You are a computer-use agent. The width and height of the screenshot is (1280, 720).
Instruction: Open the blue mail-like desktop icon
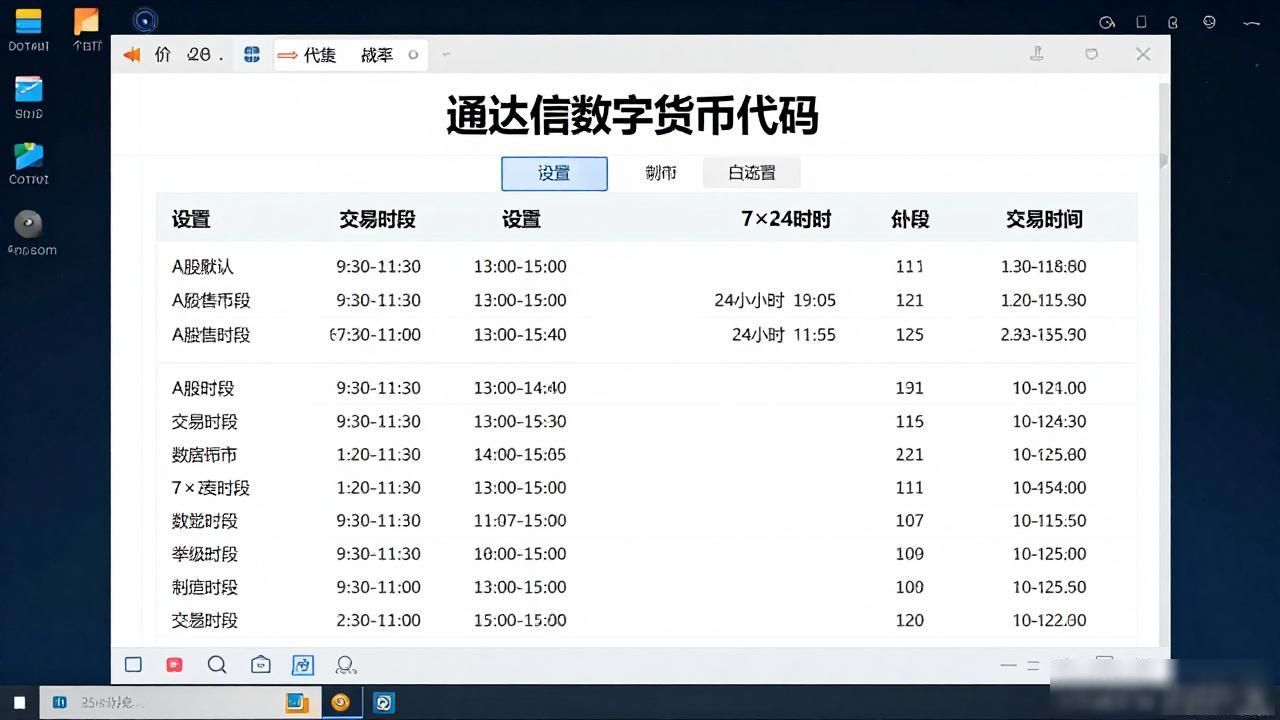[x=28, y=89]
